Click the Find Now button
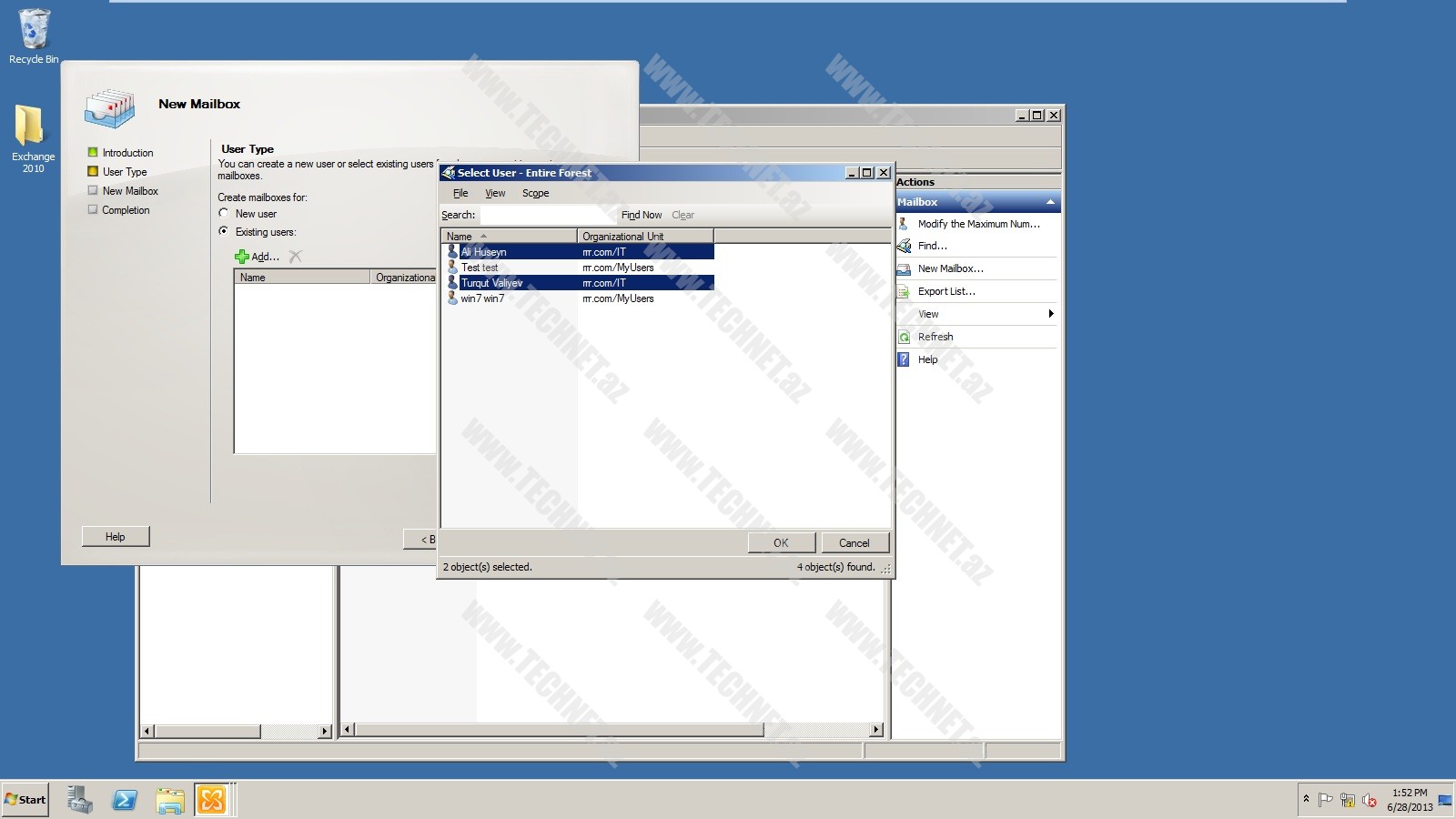Image resolution: width=1456 pixels, height=819 pixels. click(x=642, y=215)
